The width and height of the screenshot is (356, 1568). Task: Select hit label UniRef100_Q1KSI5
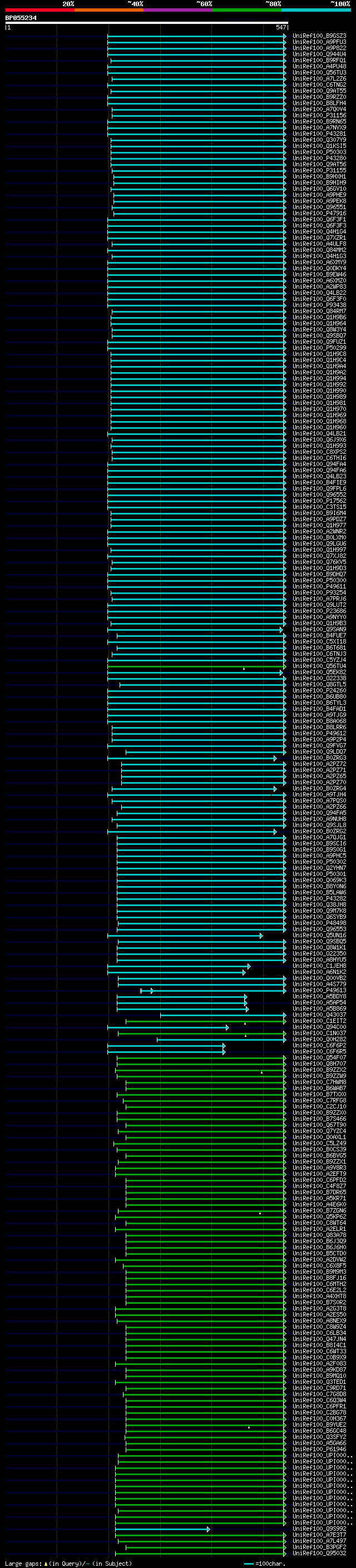click(319, 146)
